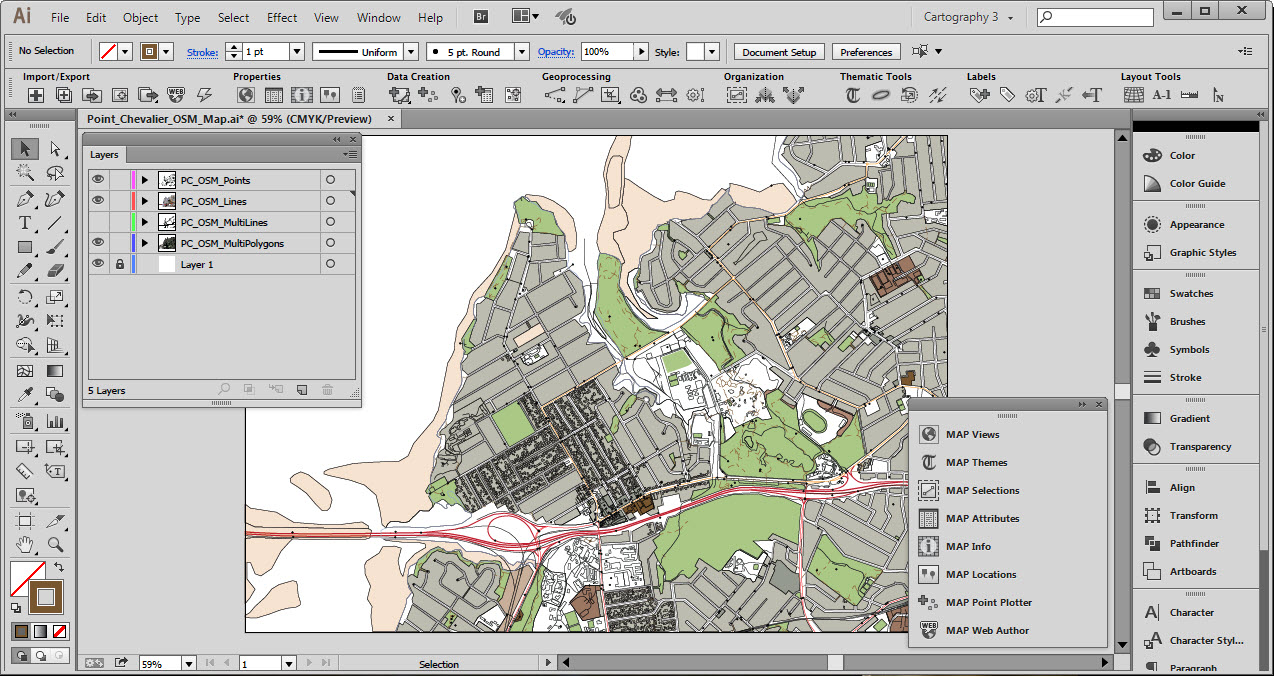This screenshot has width=1274, height=676.
Task: Select the Type tool
Action: point(23,222)
